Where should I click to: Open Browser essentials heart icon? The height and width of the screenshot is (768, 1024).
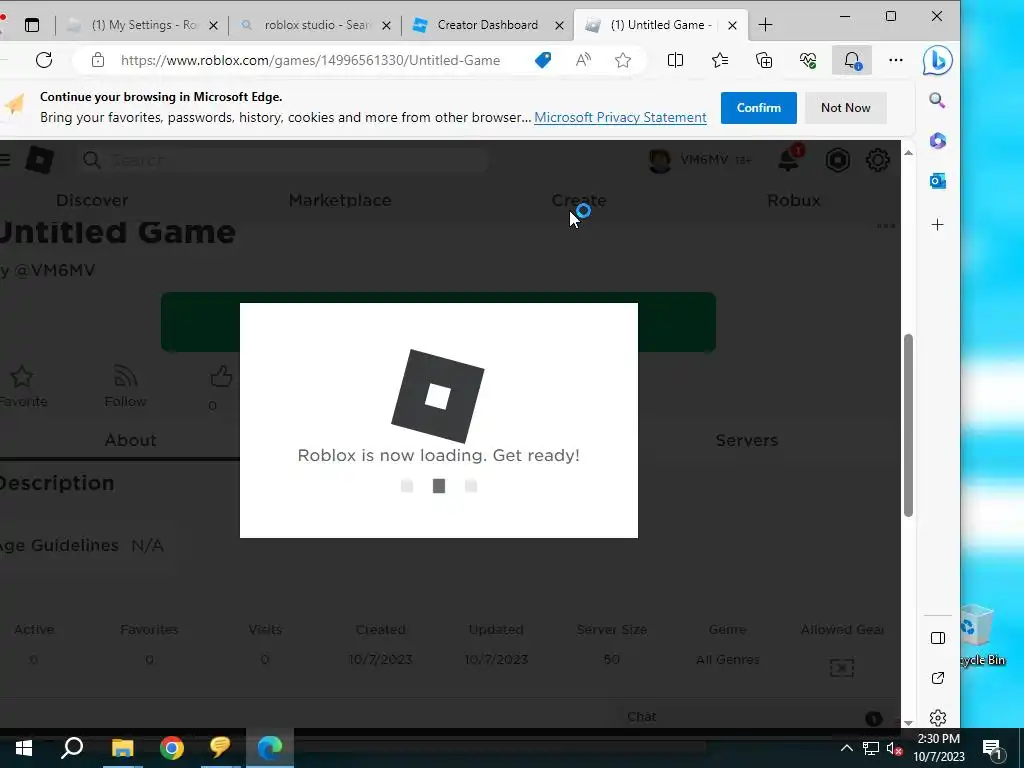(808, 60)
